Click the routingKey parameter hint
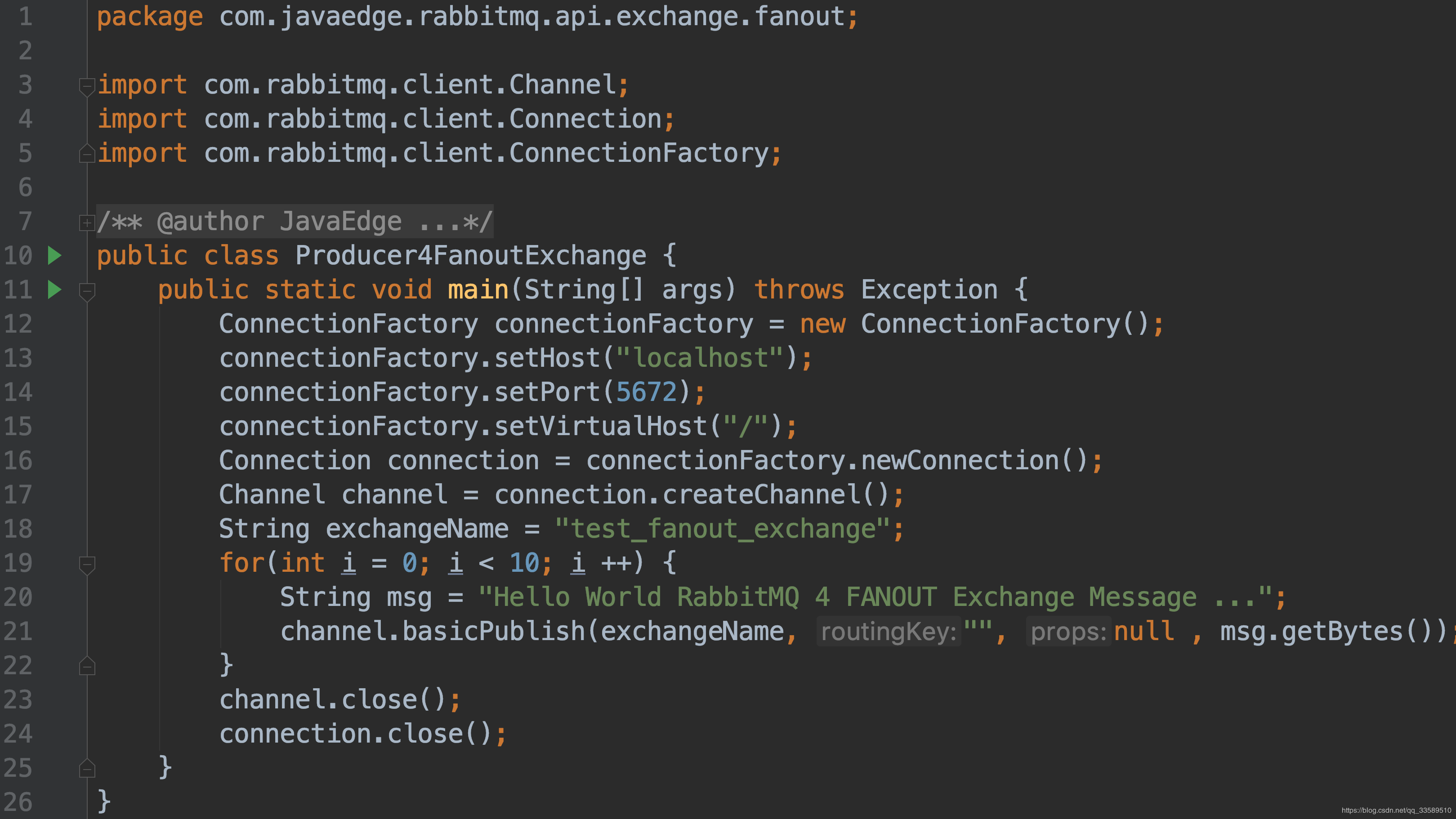Image resolution: width=1456 pixels, height=819 pixels. tap(888, 632)
